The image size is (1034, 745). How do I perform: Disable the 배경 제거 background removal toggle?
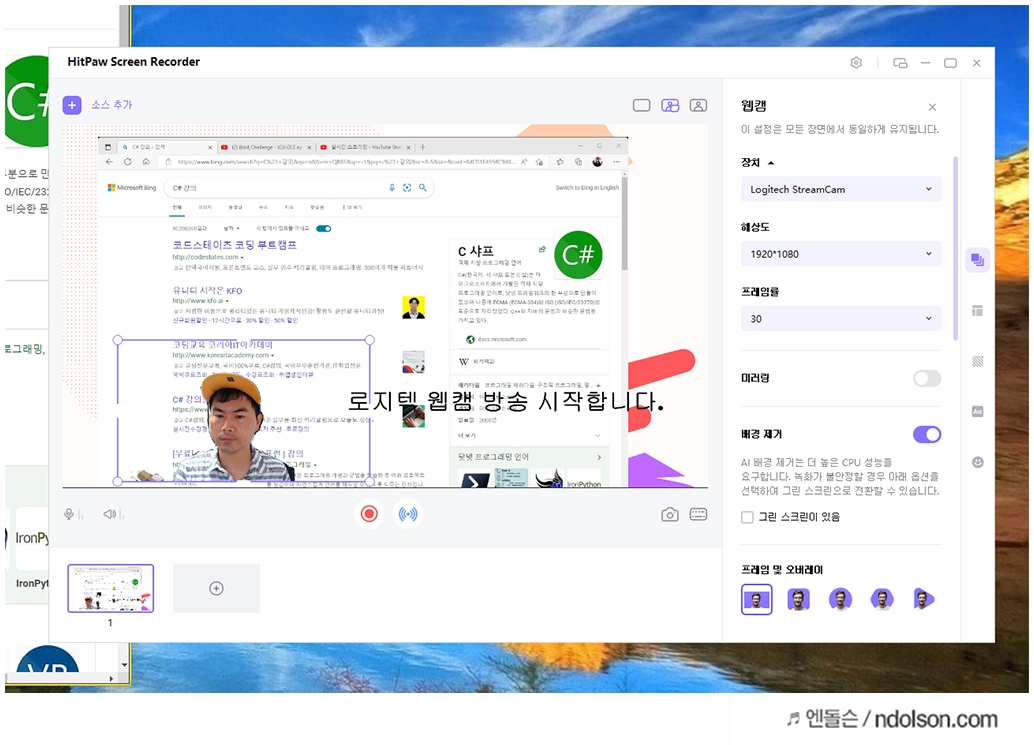point(927,434)
